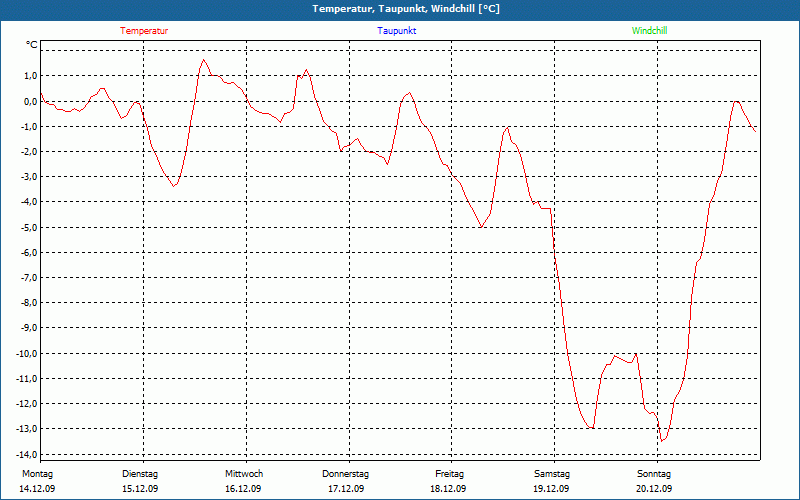Click the °C unit label on axis
The height and width of the screenshot is (500, 800).
[32, 45]
